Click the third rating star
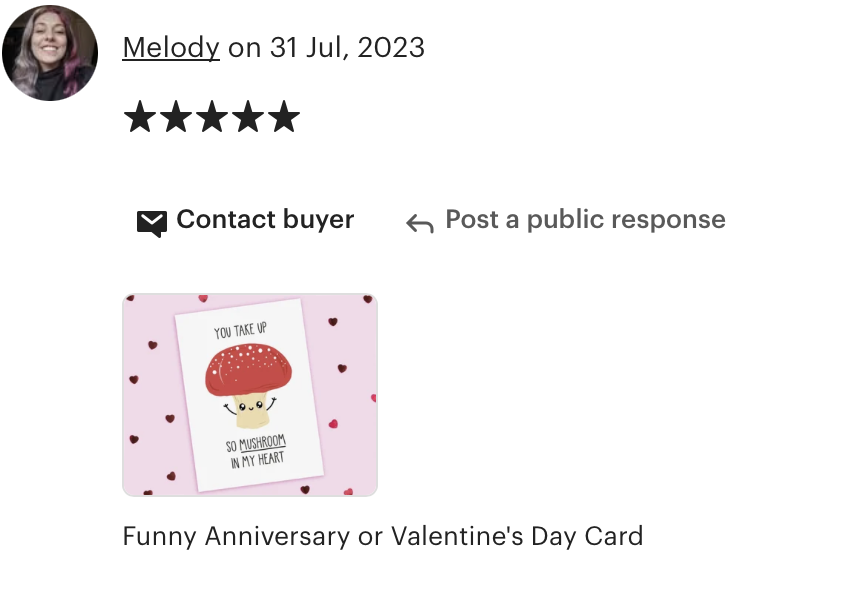Screen dimensions: 868x608 point(212,116)
